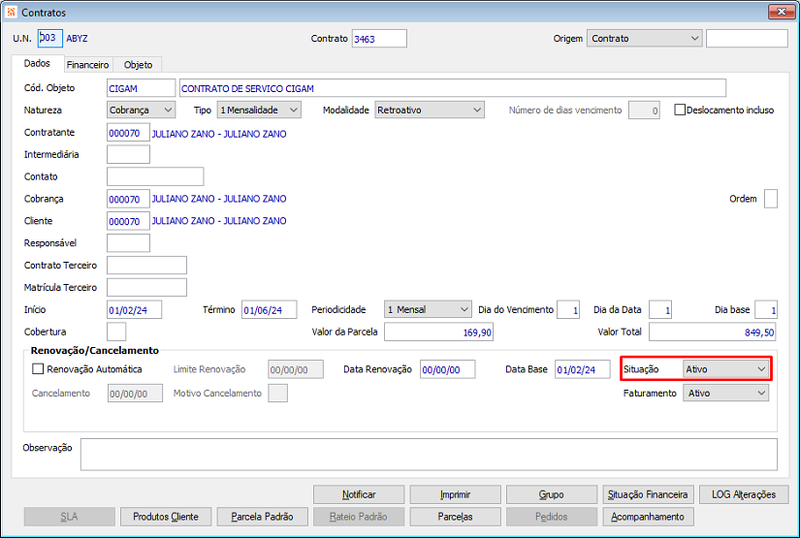Open the Faturamento dropdown

[726, 393]
